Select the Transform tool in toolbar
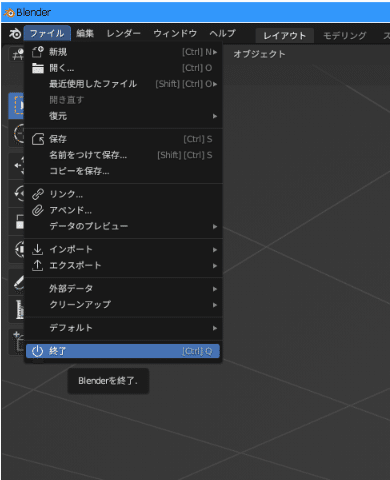The image size is (390, 480). point(17,249)
